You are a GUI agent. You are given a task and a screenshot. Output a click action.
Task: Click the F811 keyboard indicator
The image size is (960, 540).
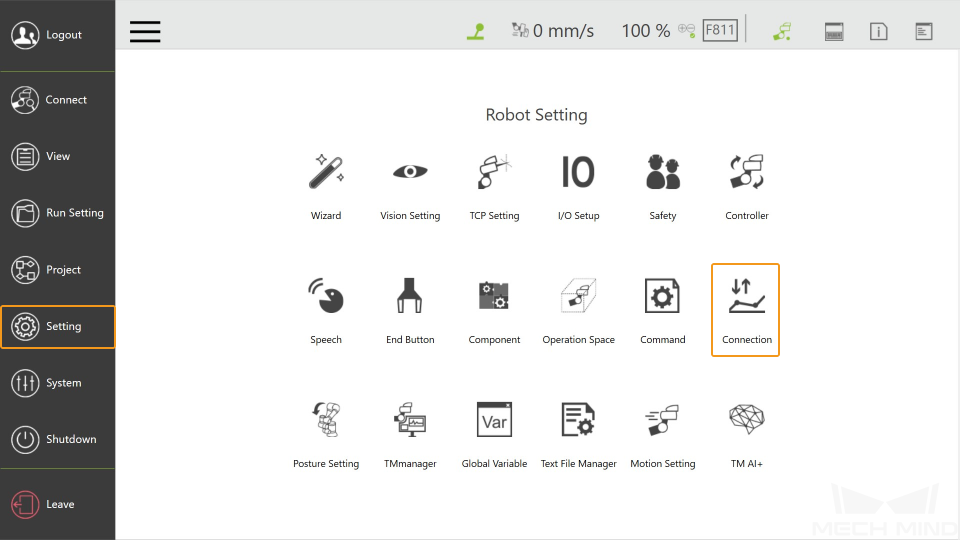pos(720,30)
